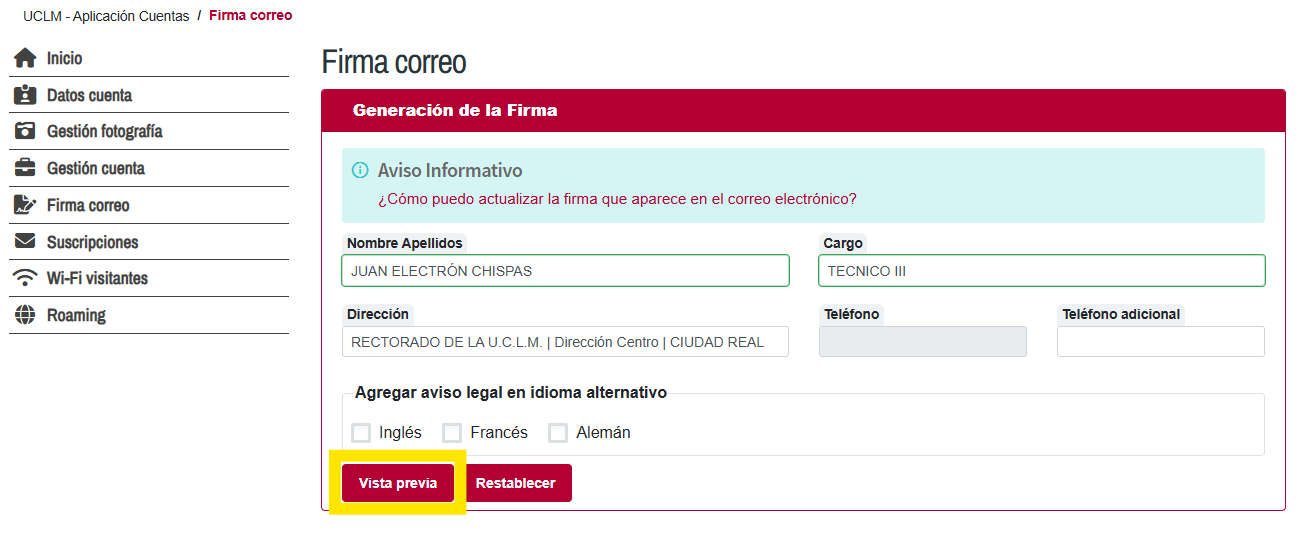Click into the Cargo text field
The width and height of the screenshot is (1309, 552).
coord(1041,271)
